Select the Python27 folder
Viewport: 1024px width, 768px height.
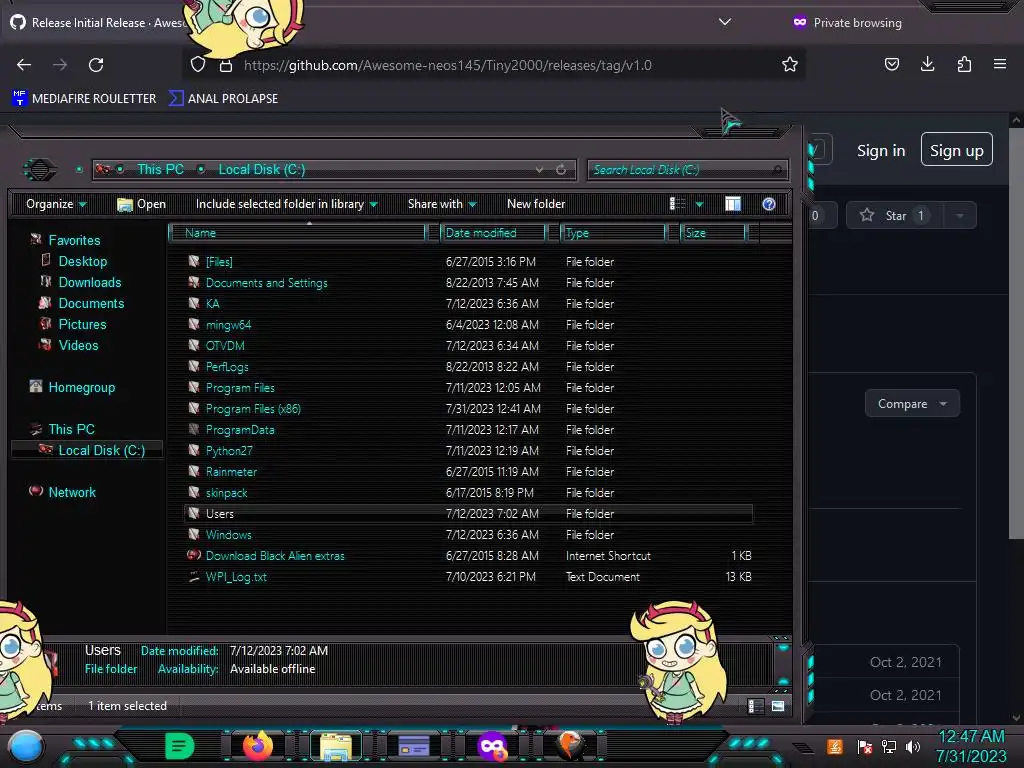tap(229, 451)
